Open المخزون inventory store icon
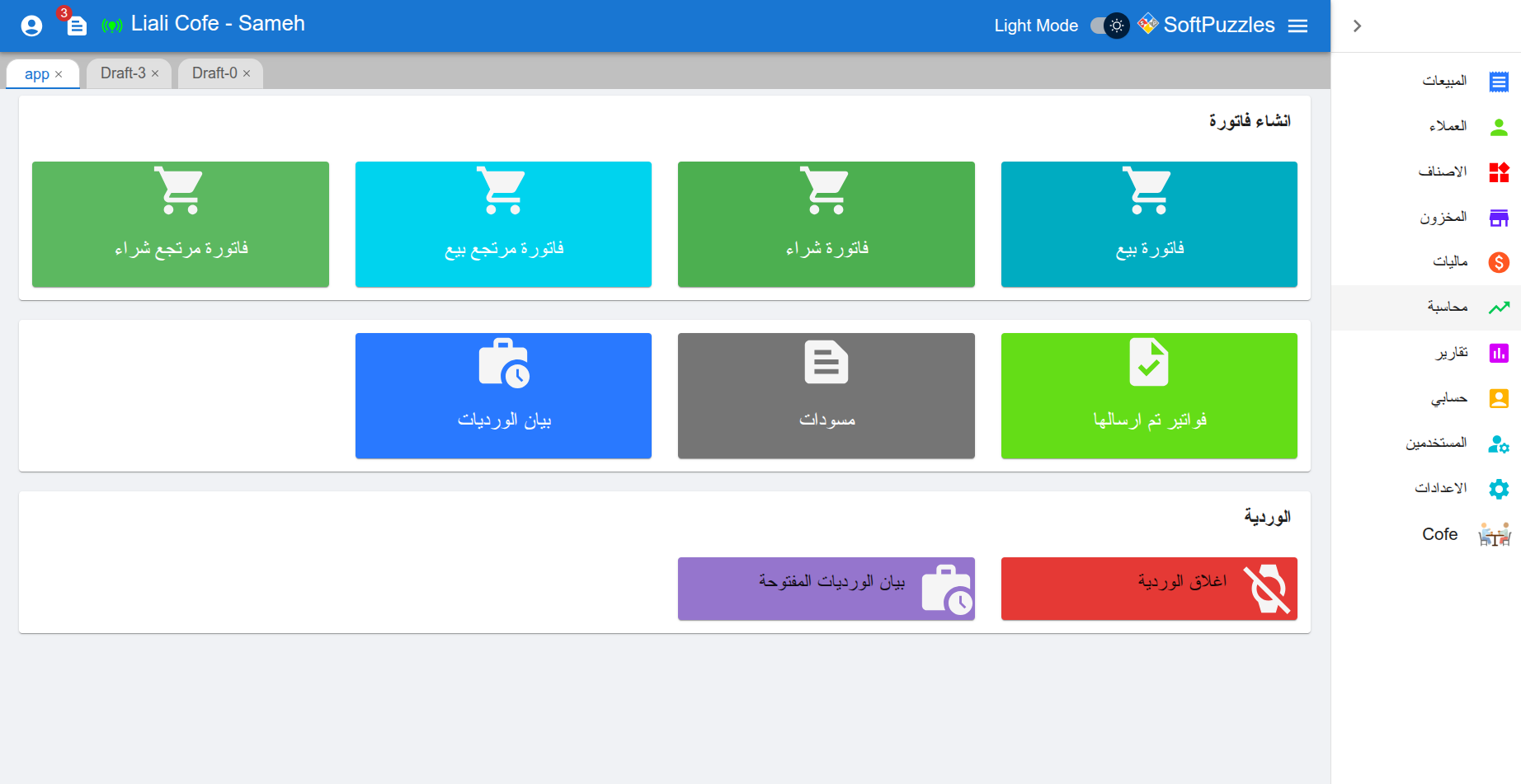This screenshot has height=784, width=1521. click(1499, 218)
